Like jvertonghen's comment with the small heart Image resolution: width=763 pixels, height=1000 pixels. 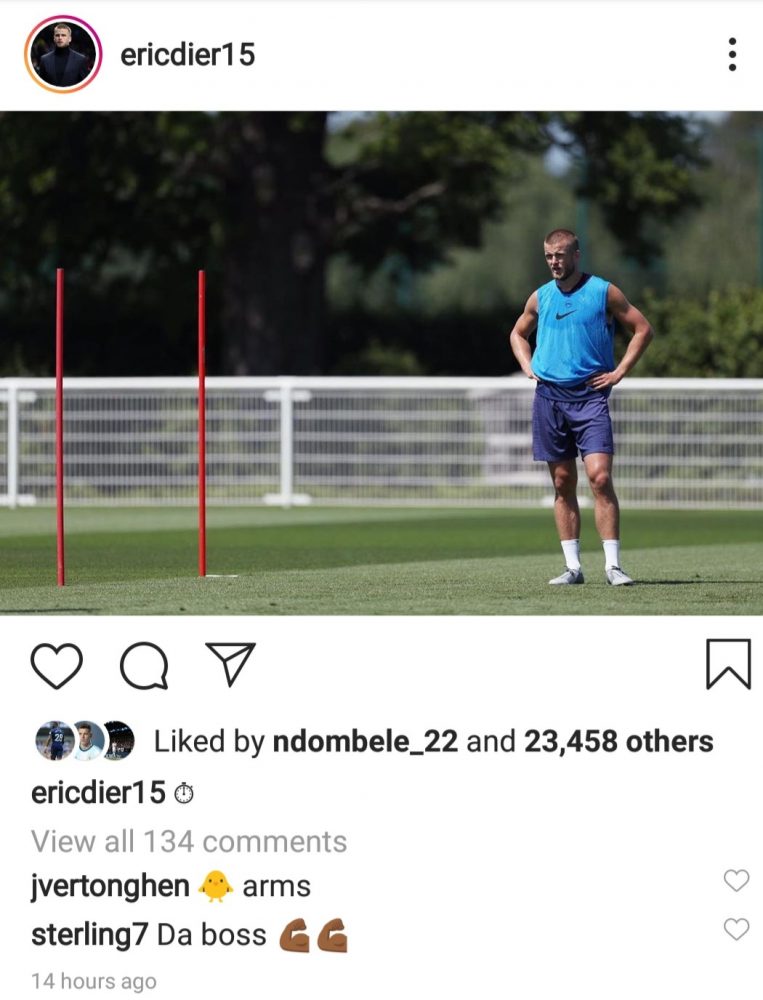[x=736, y=881]
